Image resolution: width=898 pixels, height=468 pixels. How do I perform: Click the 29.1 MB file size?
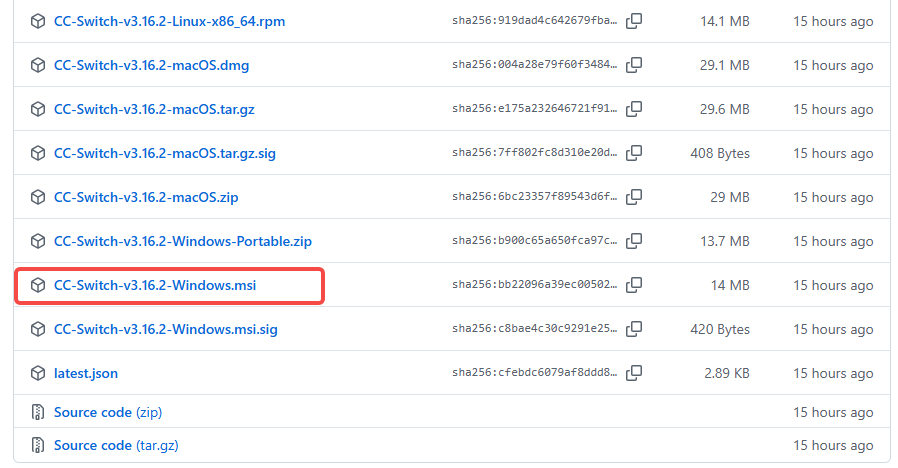point(724,65)
